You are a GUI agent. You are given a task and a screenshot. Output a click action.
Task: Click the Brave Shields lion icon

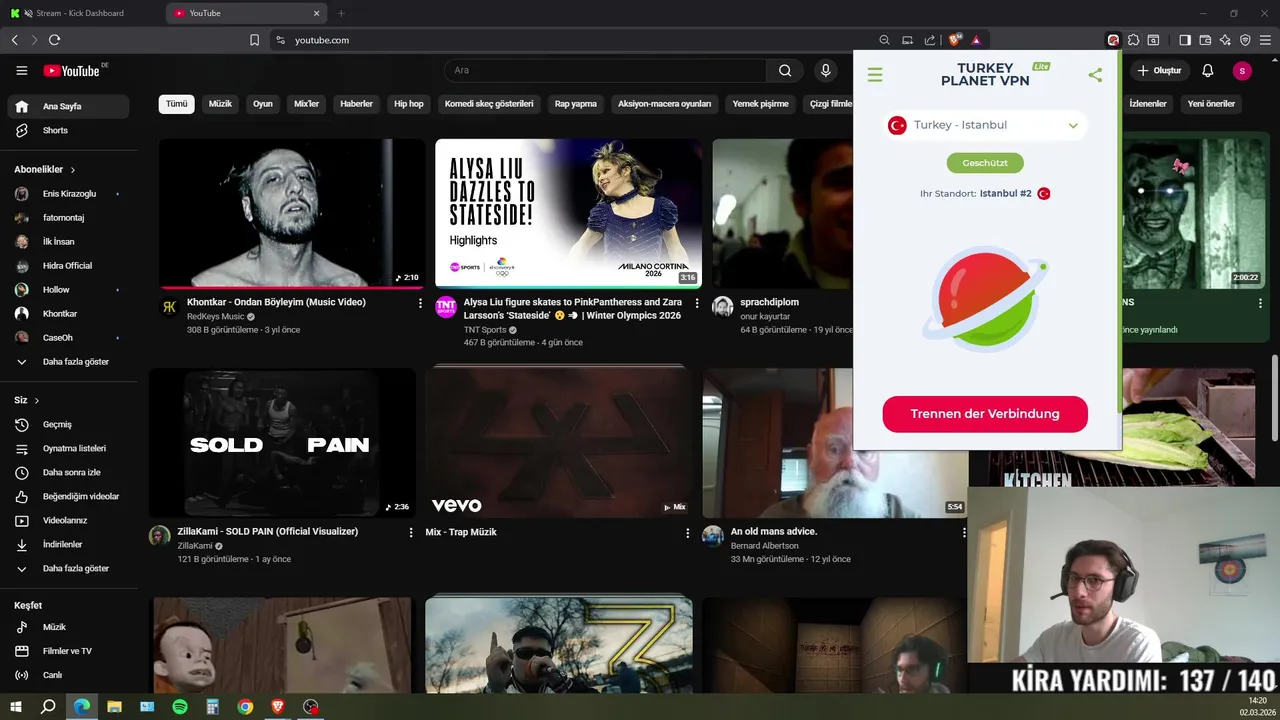click(955, 40)
